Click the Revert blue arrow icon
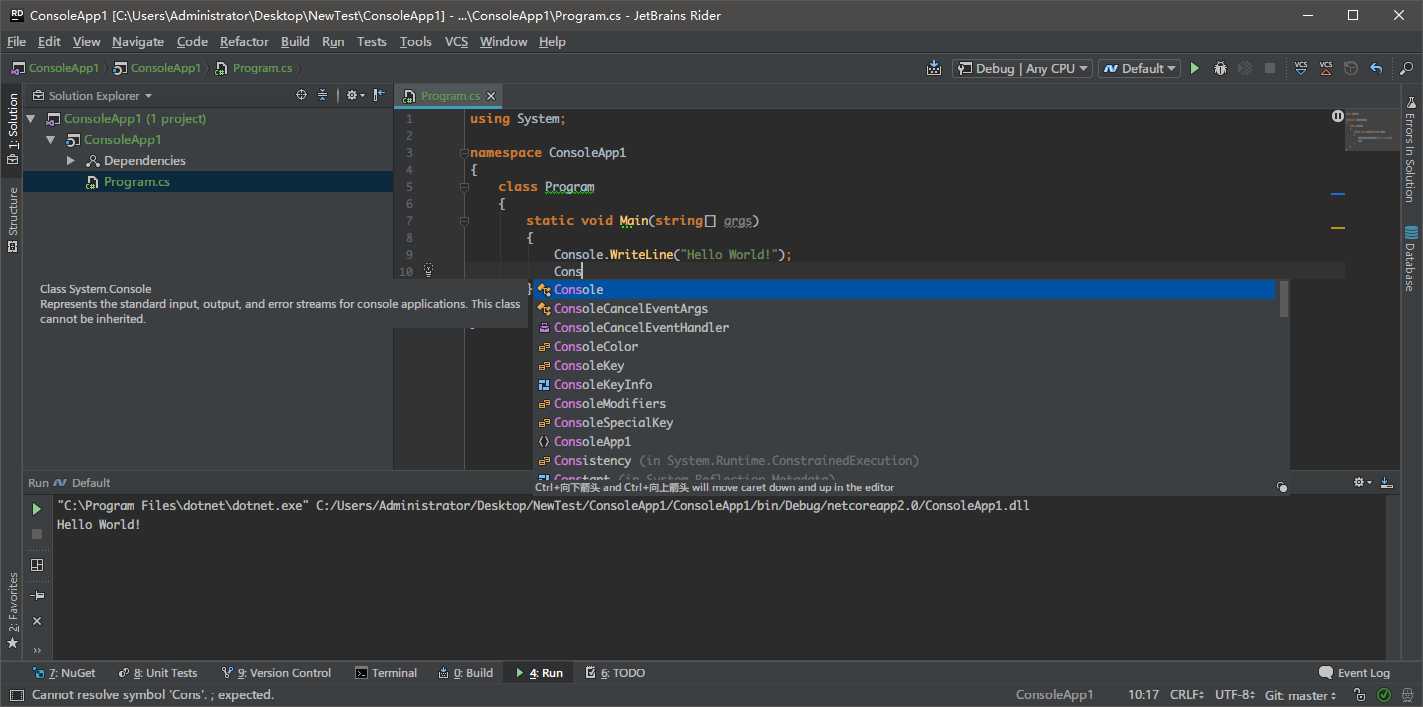Screen dimensions: 1423x707 point(1376,68)
